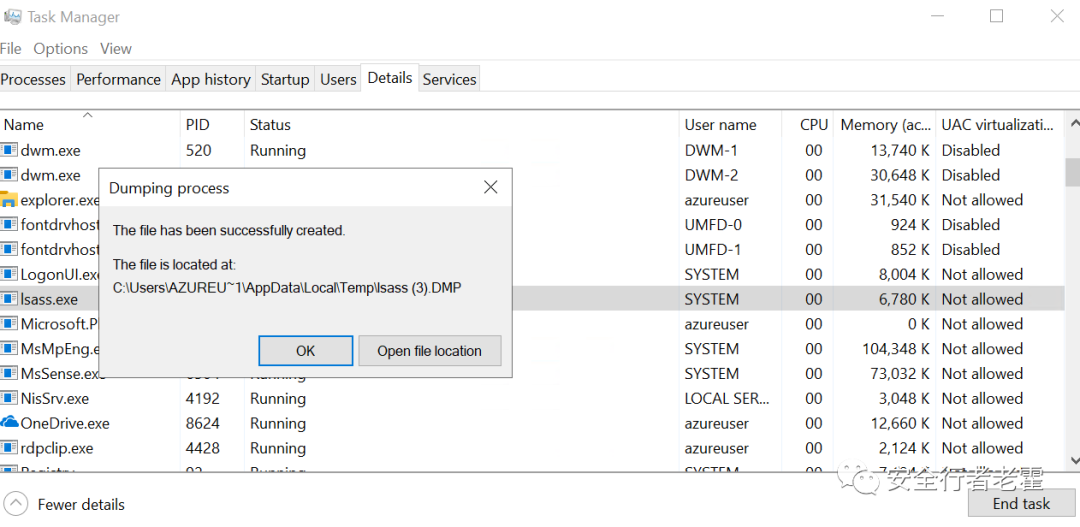The width and height of the screenshot is (1080, 527).
Task: Sort by UAC virtualization column header
Action: point(999,125)
